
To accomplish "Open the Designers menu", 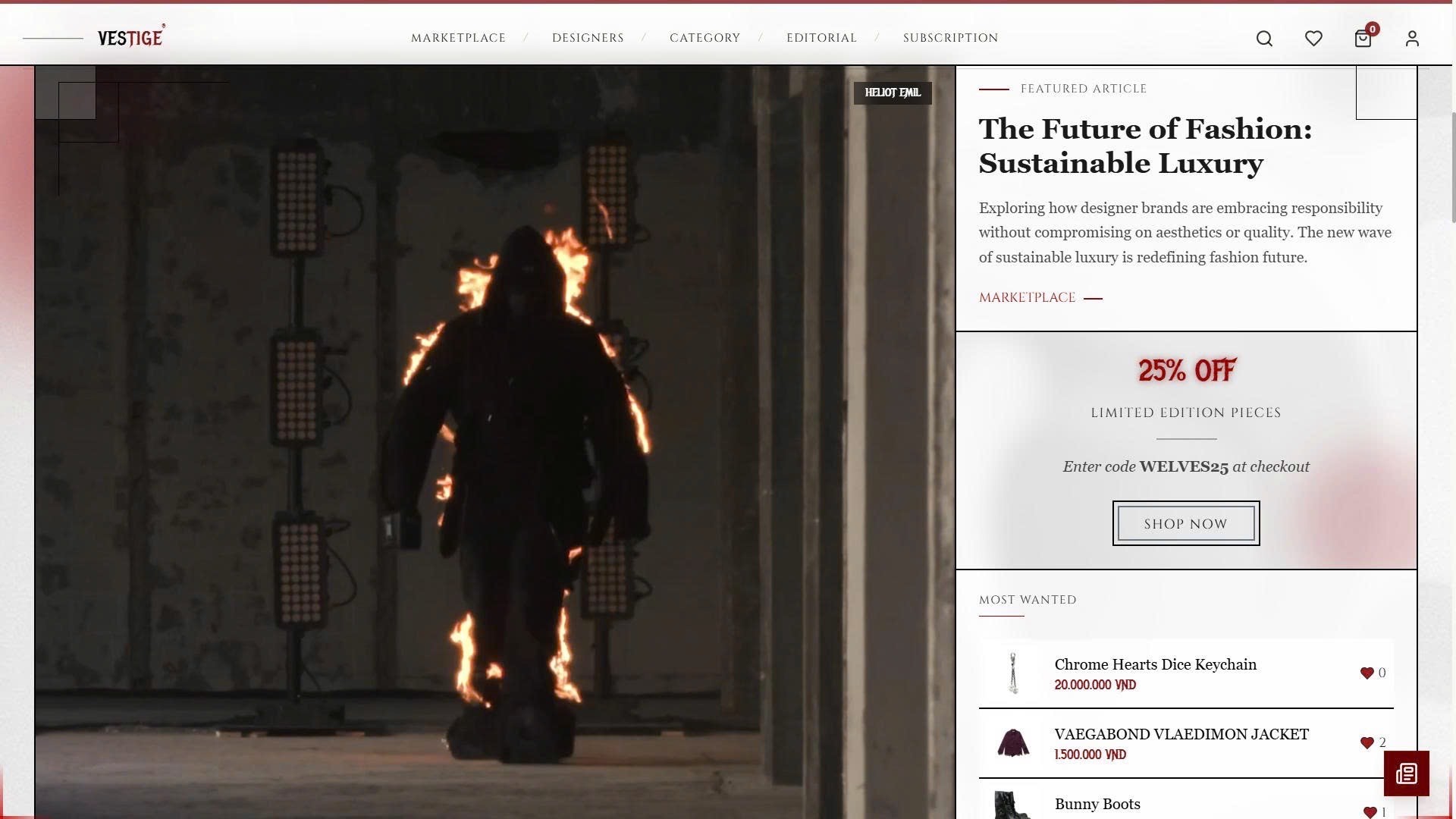I will pos(588,38).
